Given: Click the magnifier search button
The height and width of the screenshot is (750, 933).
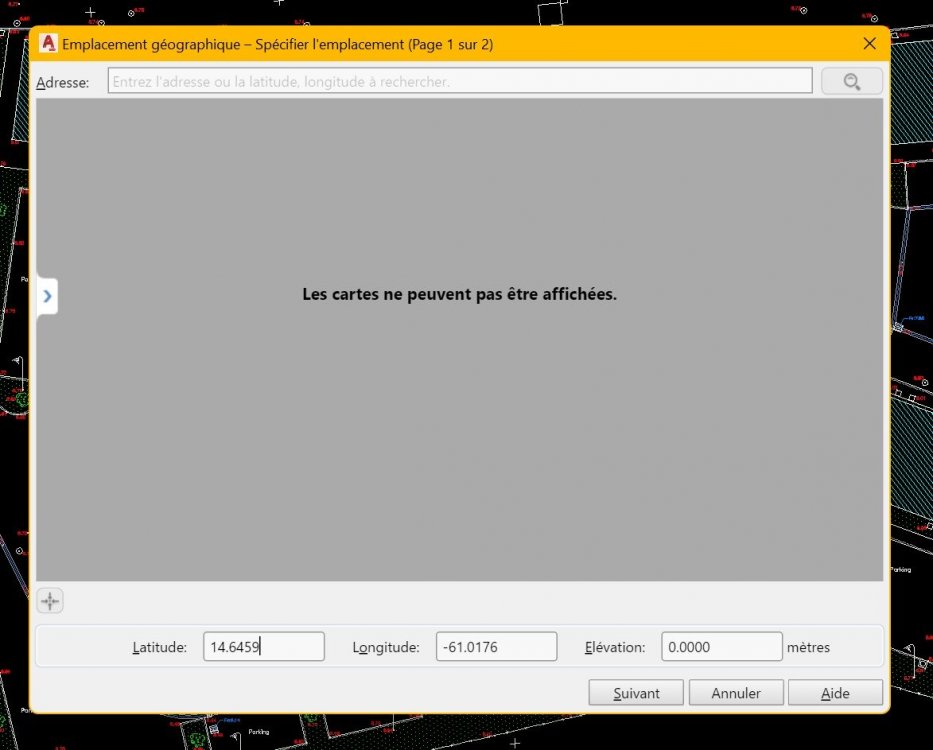Looking at the screenshot, I should [851, 81].
